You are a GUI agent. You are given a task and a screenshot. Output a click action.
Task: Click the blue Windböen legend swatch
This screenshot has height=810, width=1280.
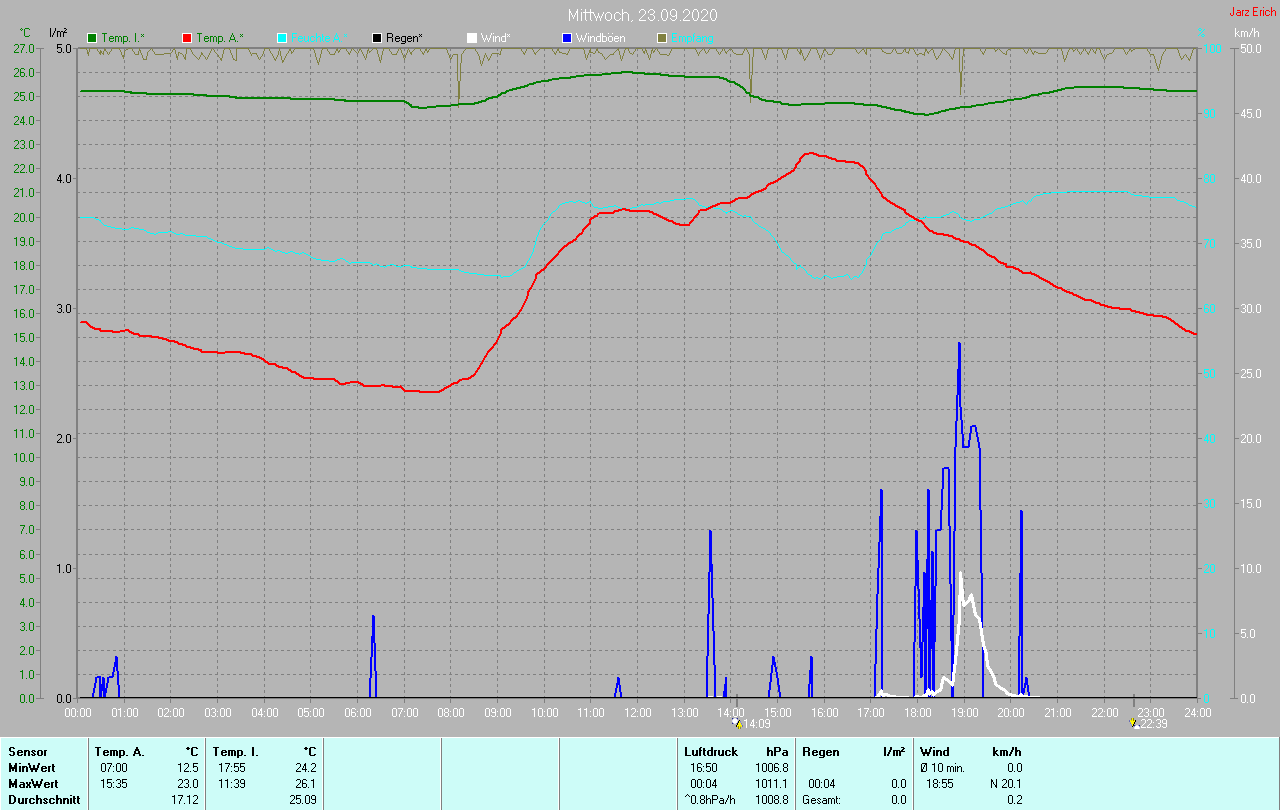(567, 38)
